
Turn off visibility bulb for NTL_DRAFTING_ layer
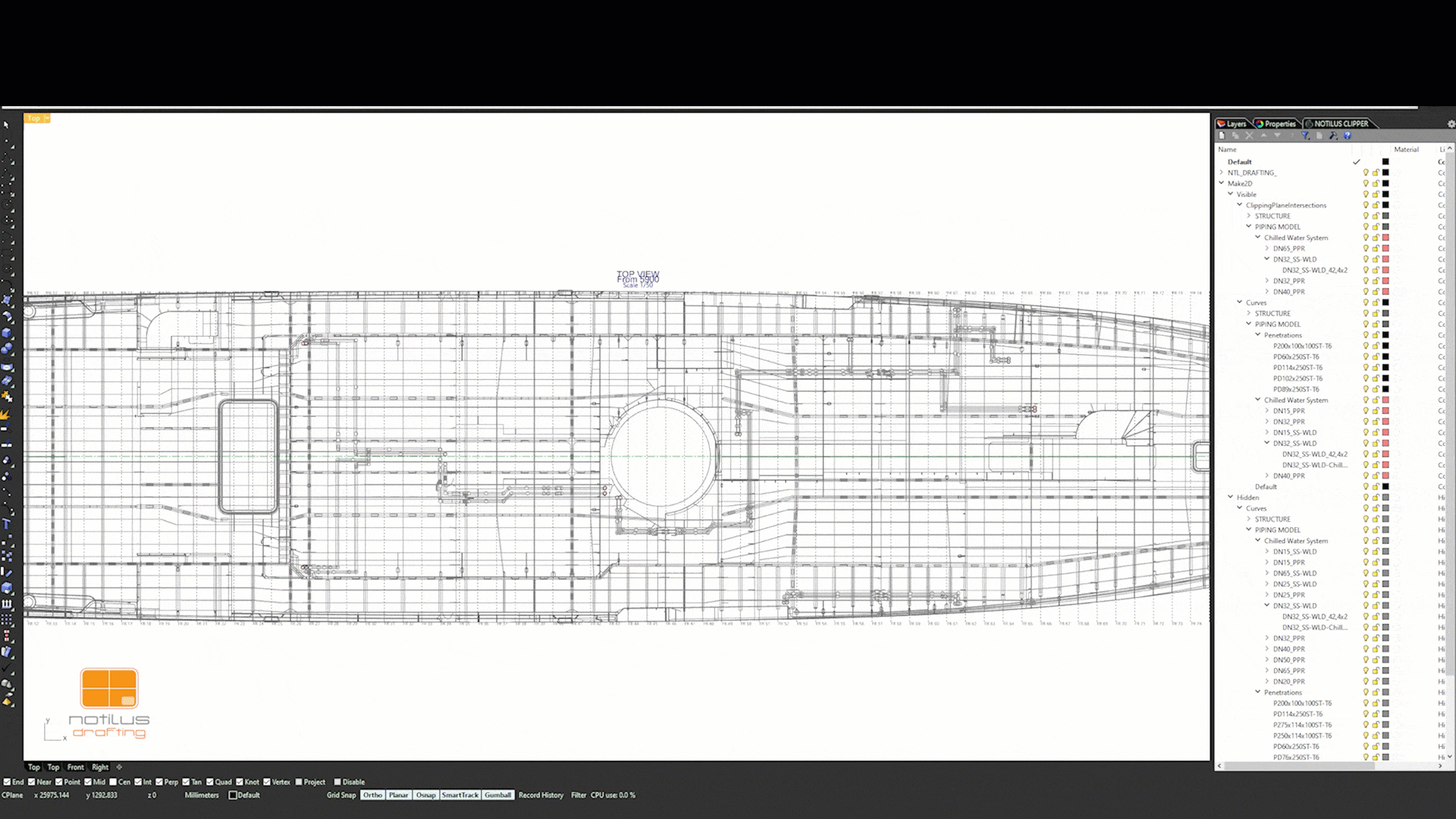tap(1366, 173)
